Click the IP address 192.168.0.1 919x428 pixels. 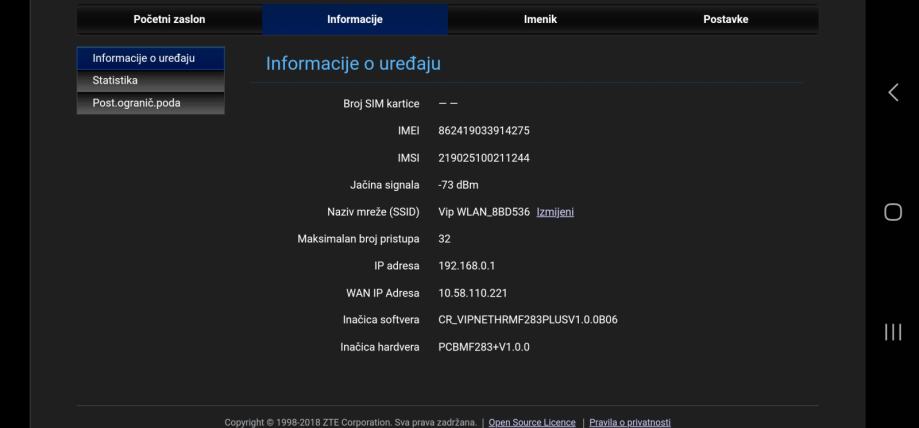coord(467,266)
